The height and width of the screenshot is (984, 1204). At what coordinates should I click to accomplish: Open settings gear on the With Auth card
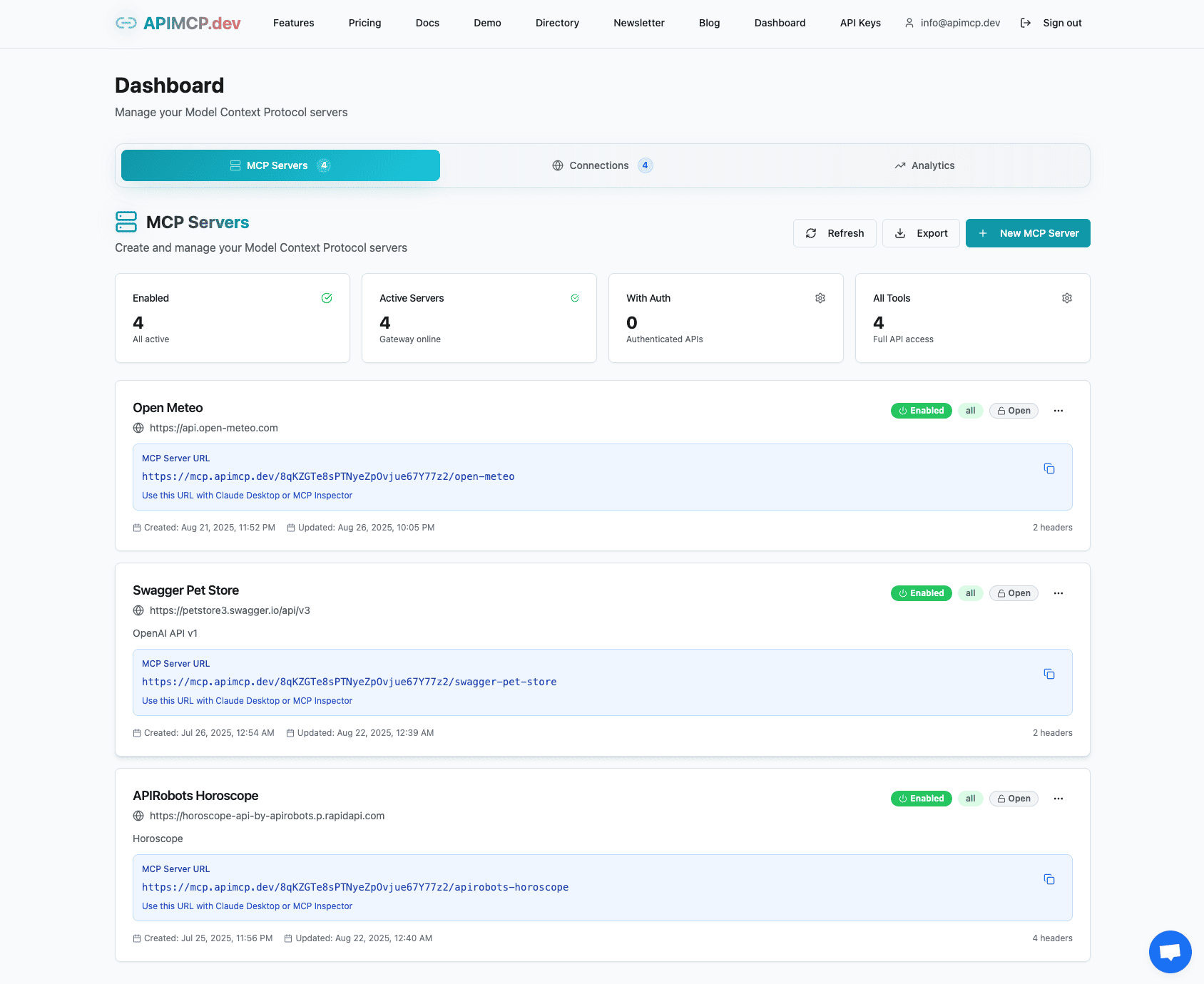click(820, 298)
